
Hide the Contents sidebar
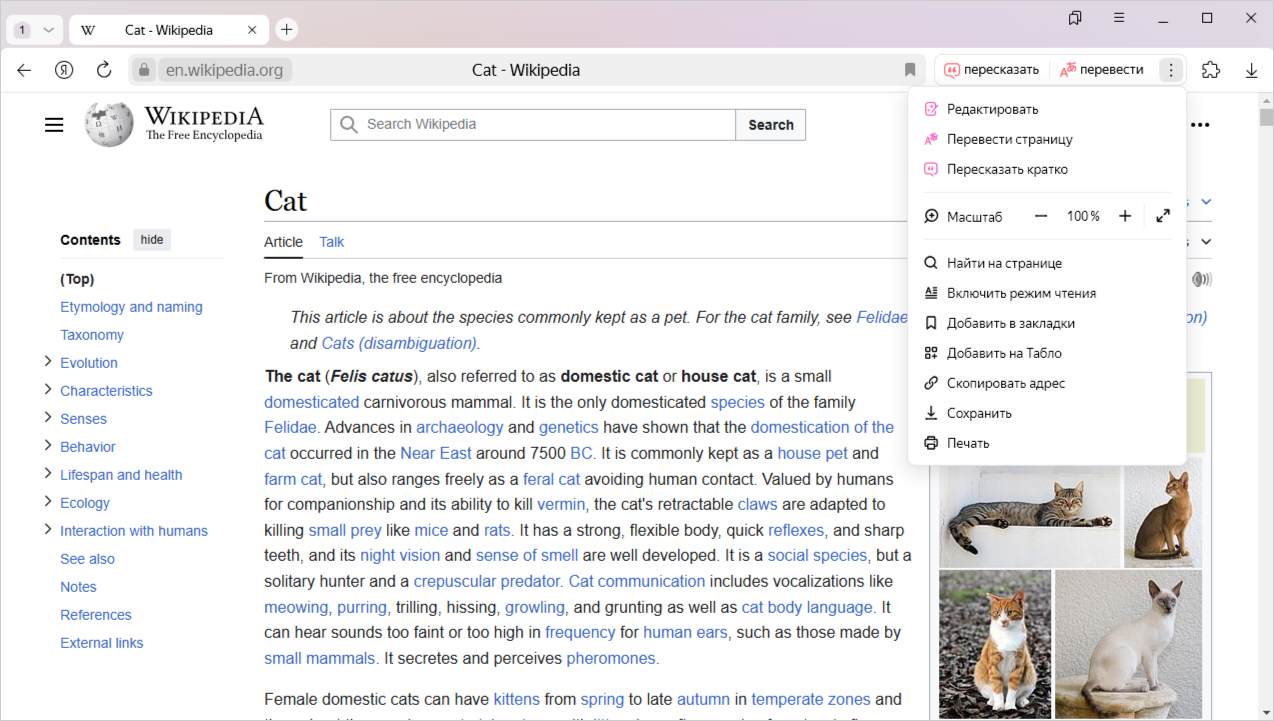tap(152, 240)
